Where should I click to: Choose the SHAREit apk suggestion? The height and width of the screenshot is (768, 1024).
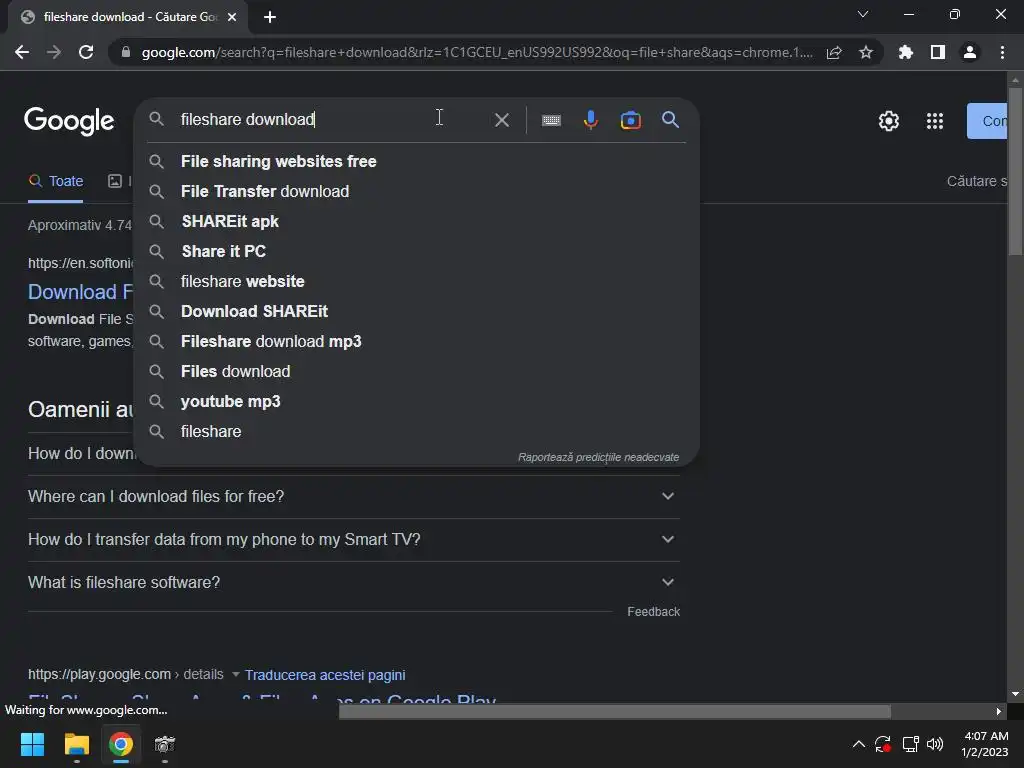click(x=416, y=221)
